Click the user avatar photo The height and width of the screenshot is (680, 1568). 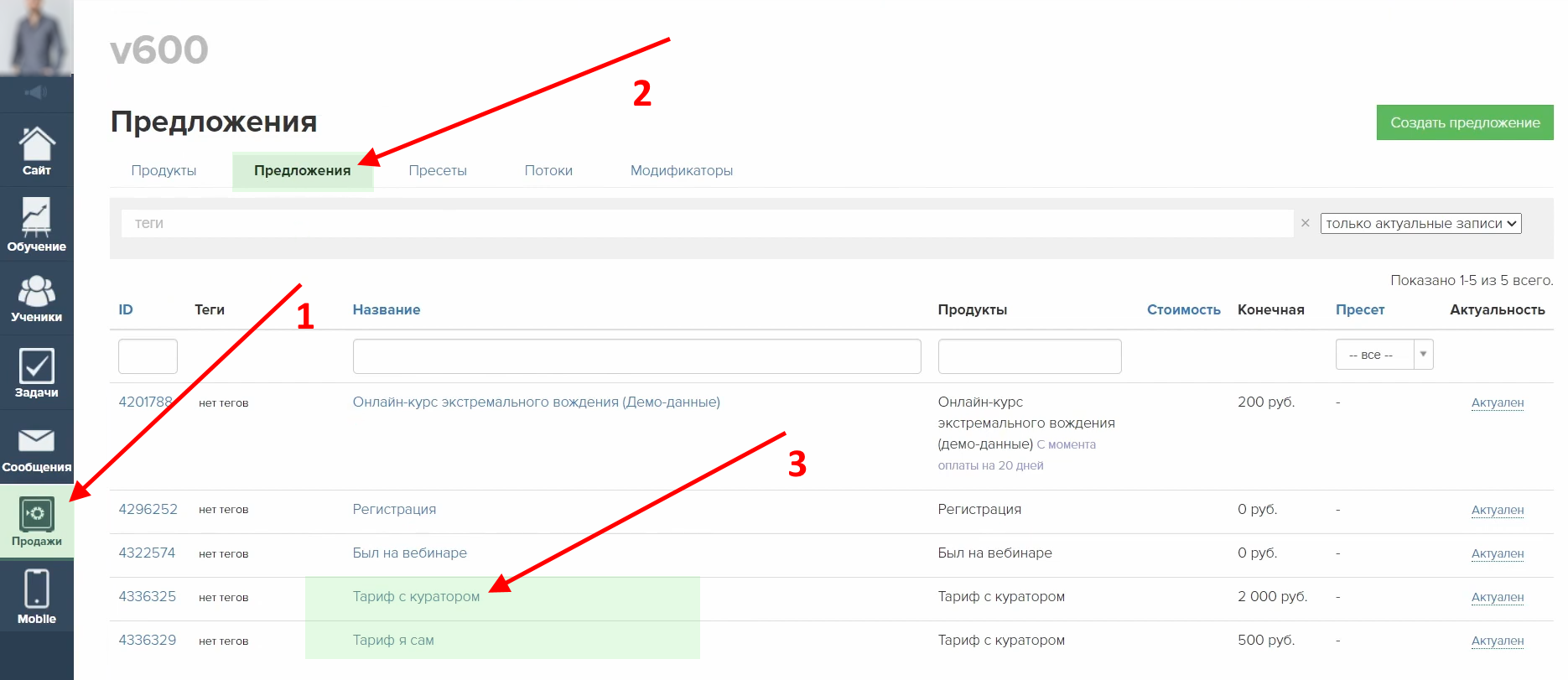click(x=36, y=37)
